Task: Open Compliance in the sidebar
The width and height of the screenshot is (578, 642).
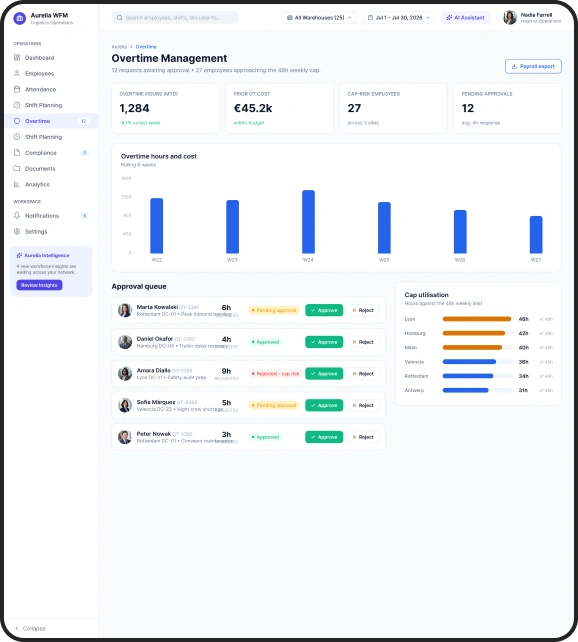Action: (x=51, y=153)
